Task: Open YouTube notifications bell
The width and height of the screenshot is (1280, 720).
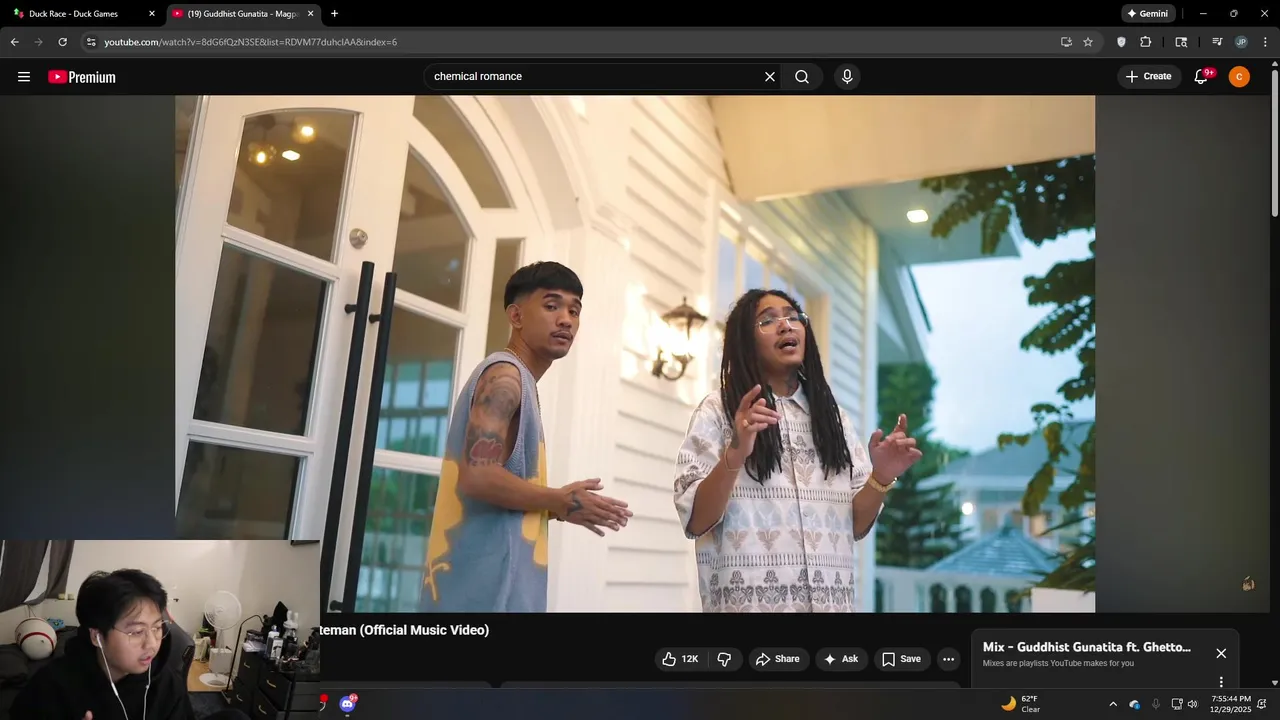Action: pyautogui.click(x=1202, y=77)
